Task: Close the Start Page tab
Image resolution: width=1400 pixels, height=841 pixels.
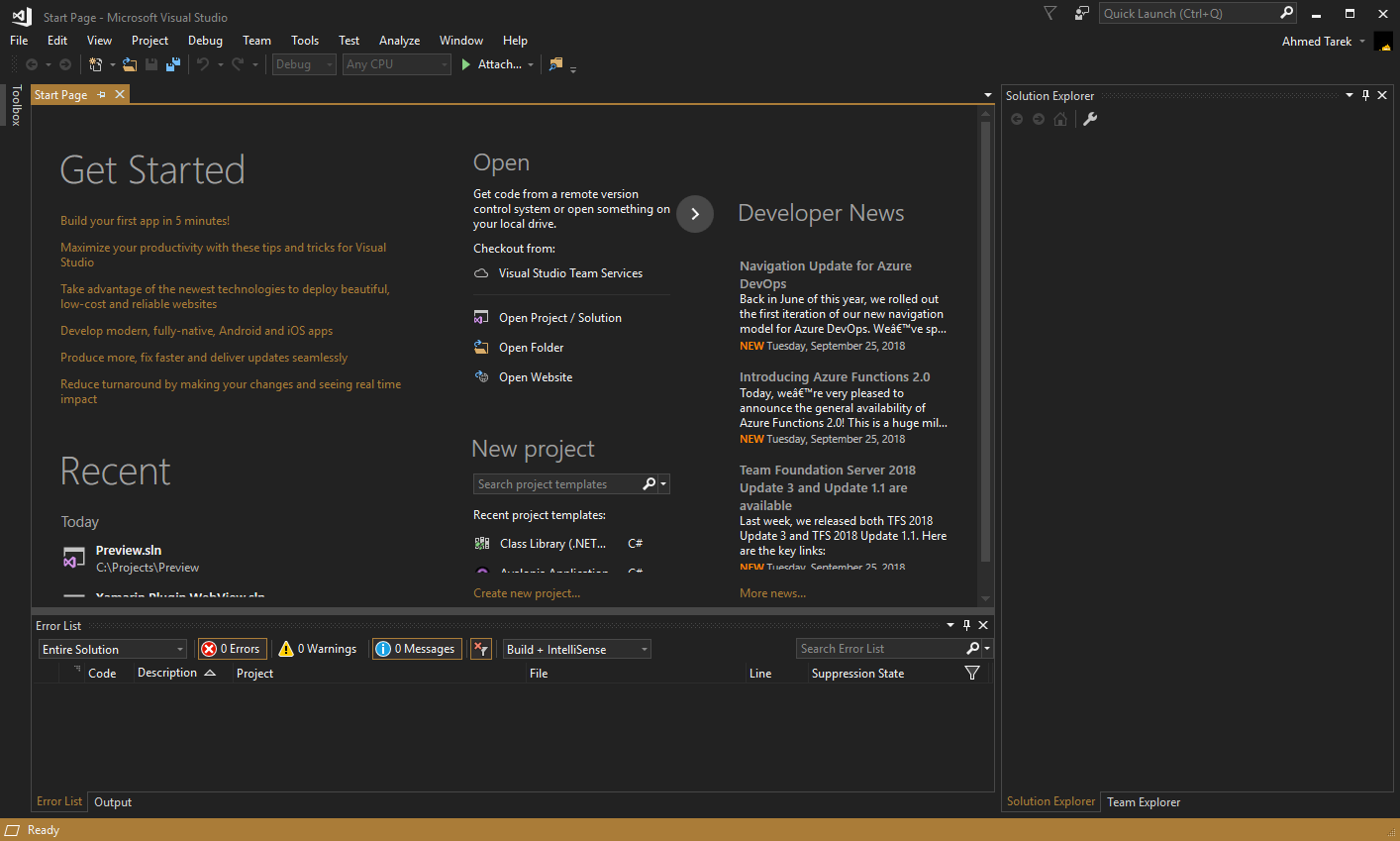Action: 120,94
